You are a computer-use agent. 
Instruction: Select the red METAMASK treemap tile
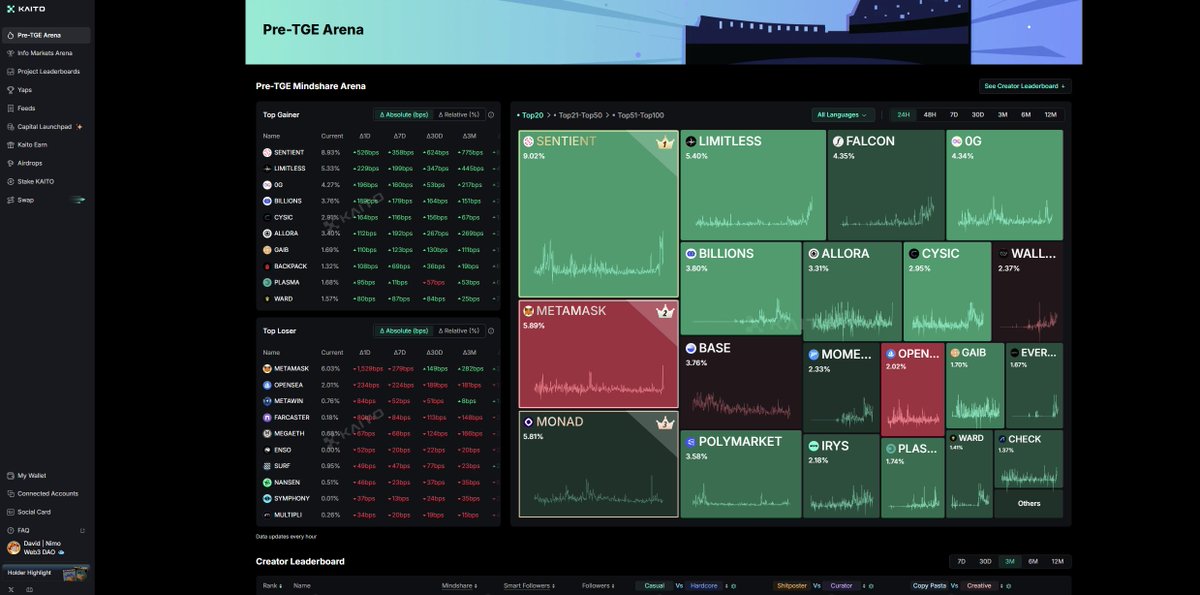click(x=598, y=354)
